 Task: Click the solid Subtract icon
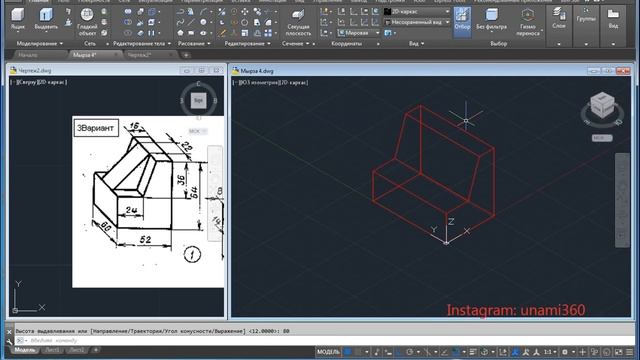128,22
